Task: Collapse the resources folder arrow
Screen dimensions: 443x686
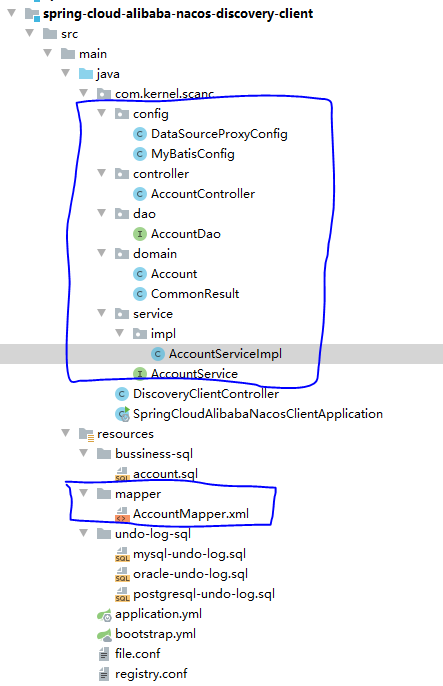Action: pos(66,433)
